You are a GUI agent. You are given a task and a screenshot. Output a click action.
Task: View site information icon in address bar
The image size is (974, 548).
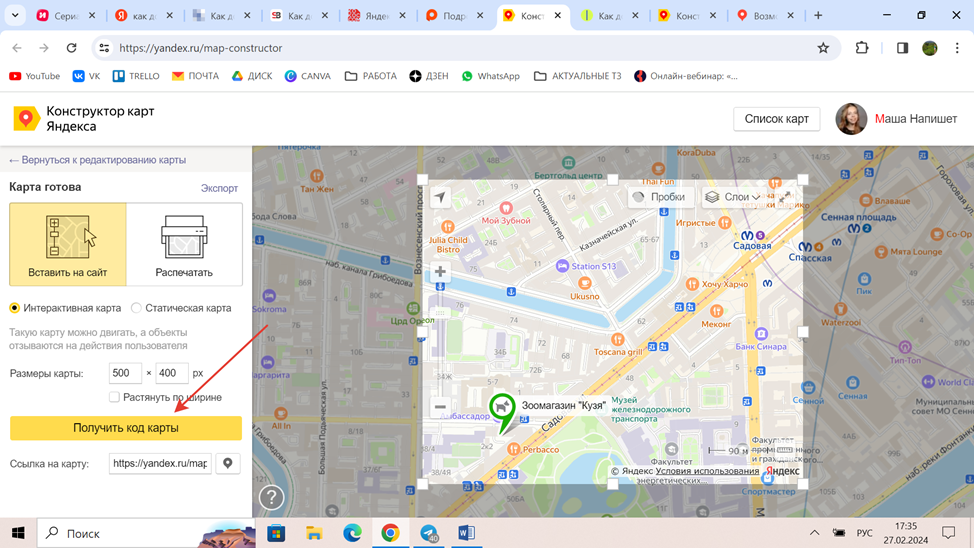click(x=104, y=48)
